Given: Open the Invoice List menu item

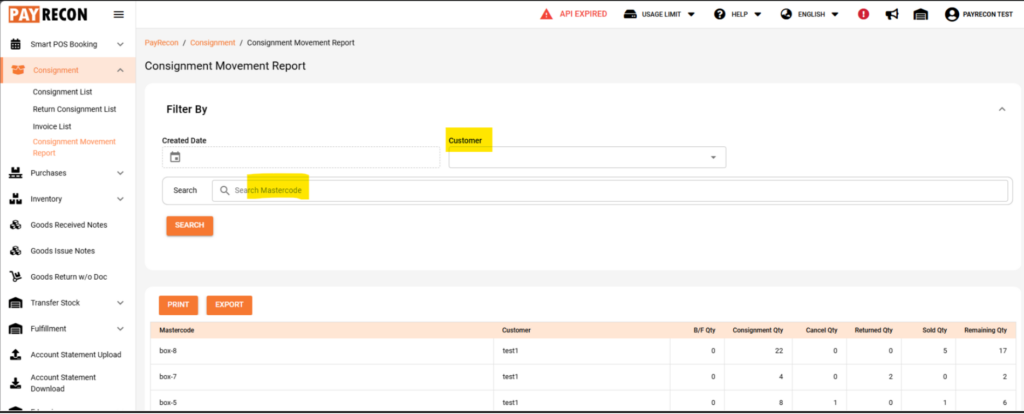Looking at the screenshot, I should click(52, 127).
